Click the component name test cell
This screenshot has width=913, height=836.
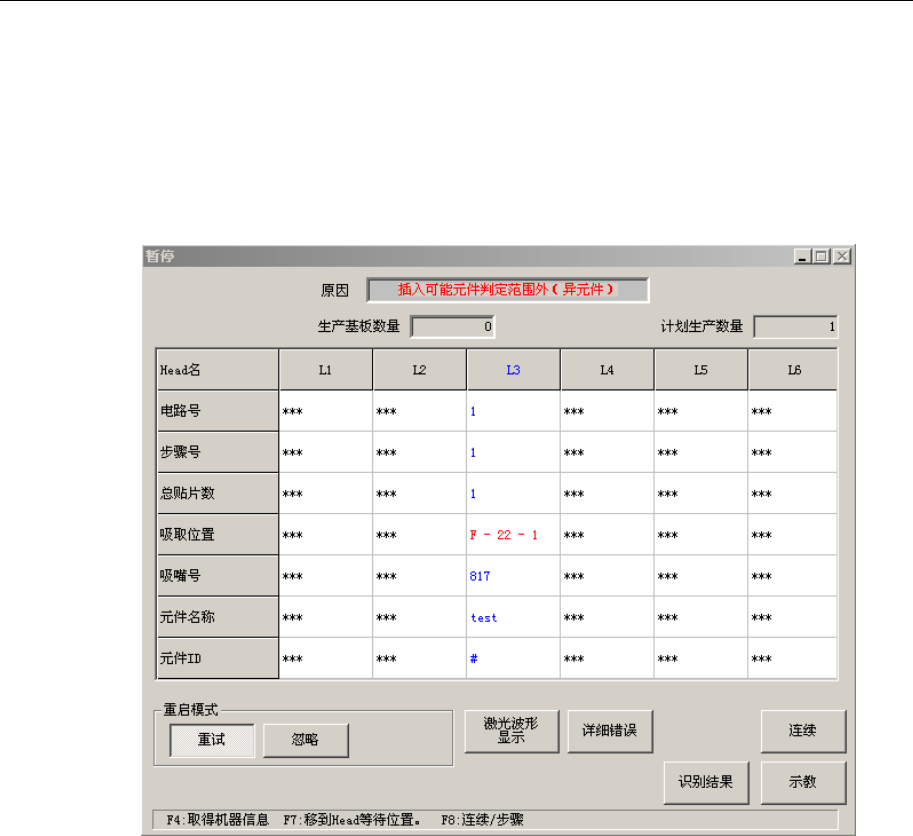[x=513, y=618]
